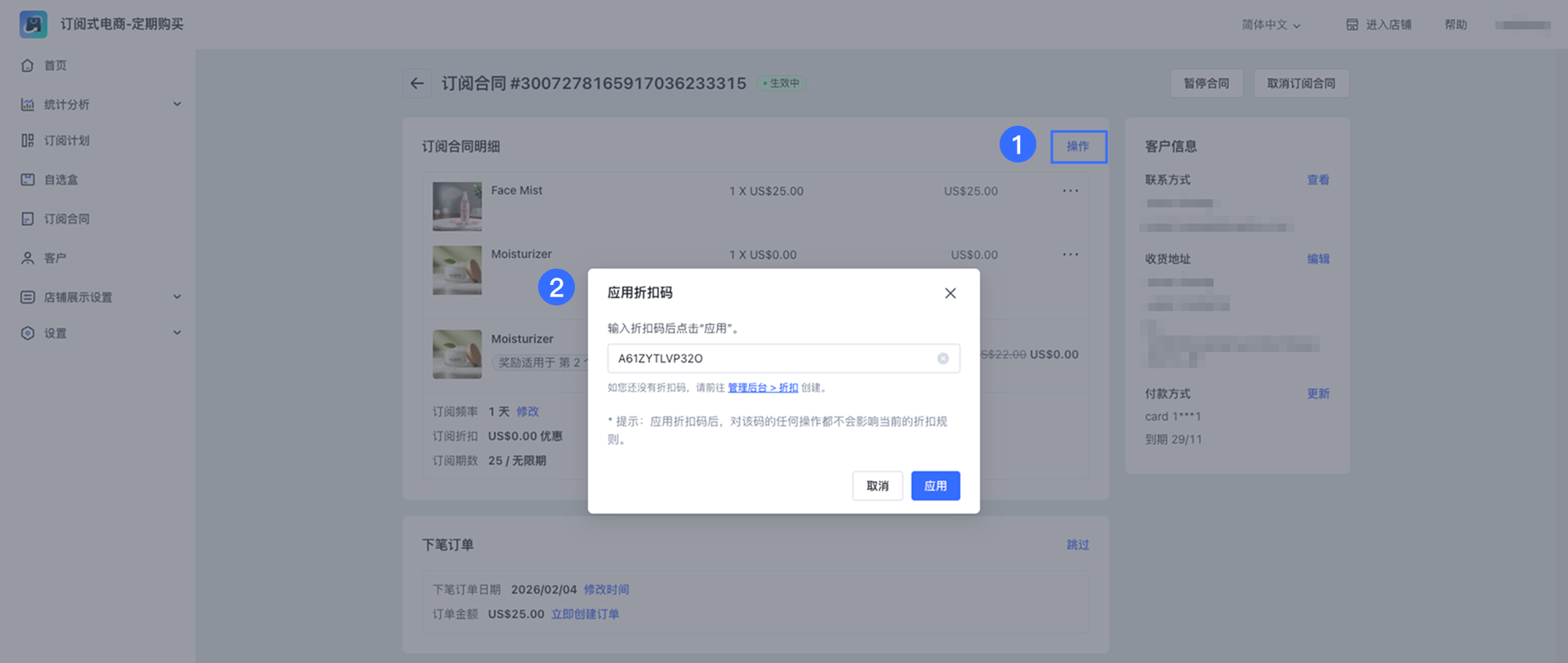This screenshot has height=663, width=1568.
Task: Click the contract number title text
Action: 595,83
